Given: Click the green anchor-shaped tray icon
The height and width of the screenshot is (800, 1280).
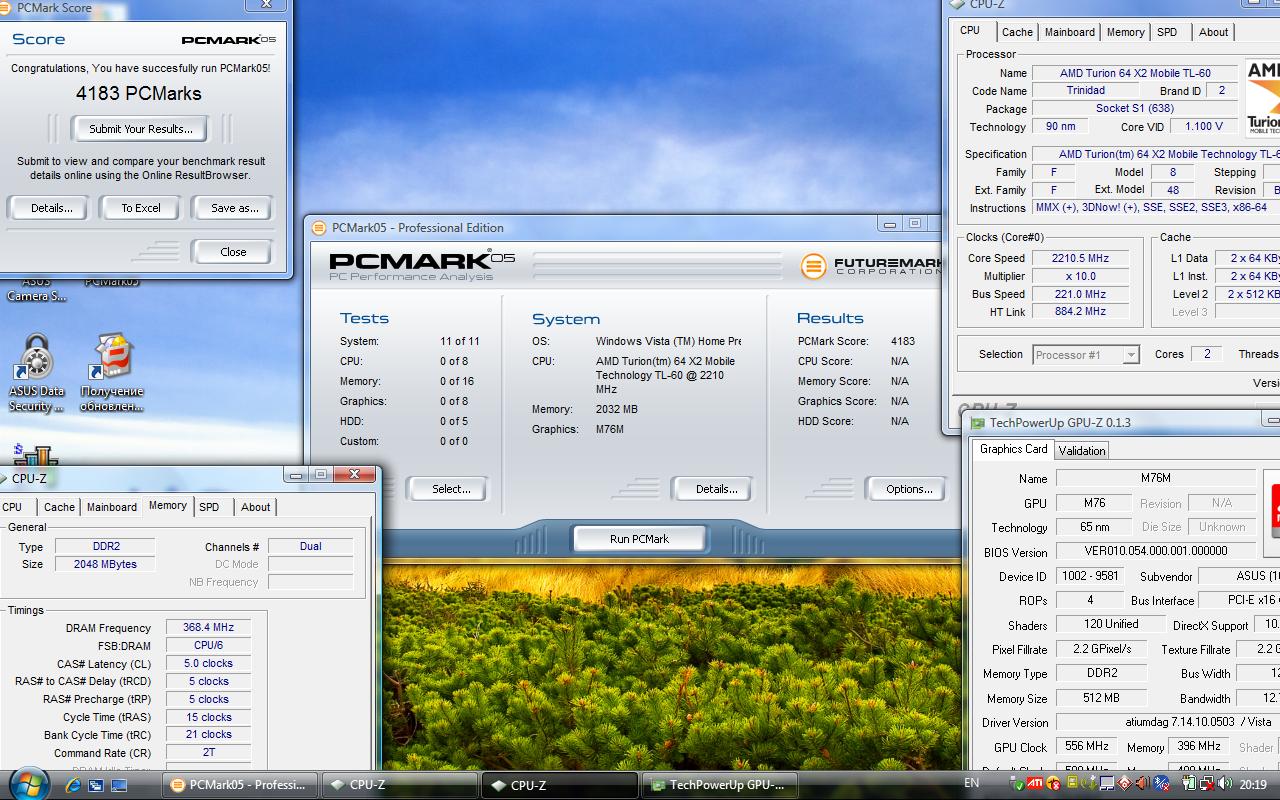Looking at the screenshot, I should click(1089, 783).
